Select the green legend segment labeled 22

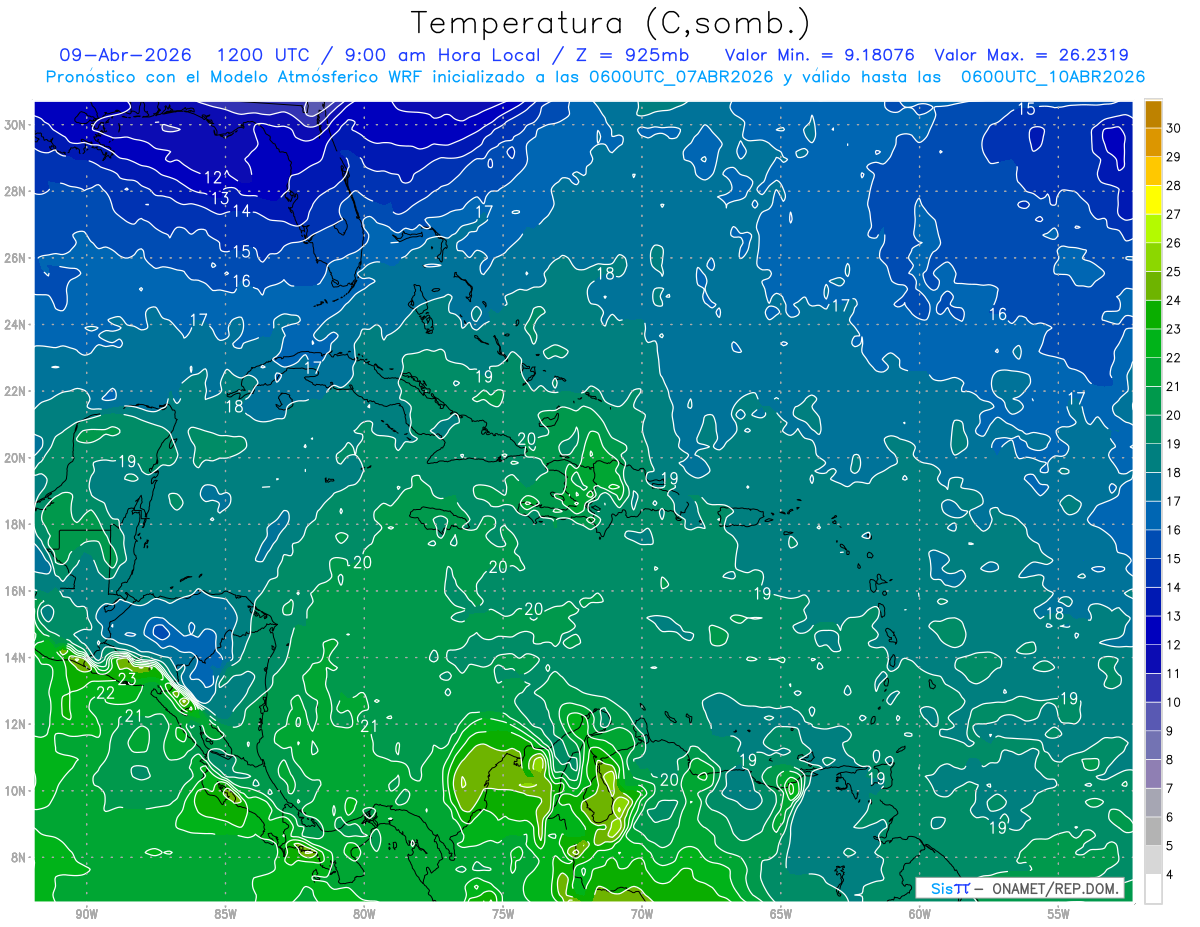point(1153,344)
